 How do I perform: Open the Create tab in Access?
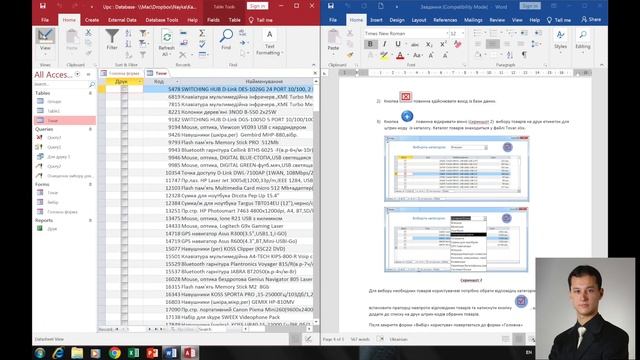92,20
